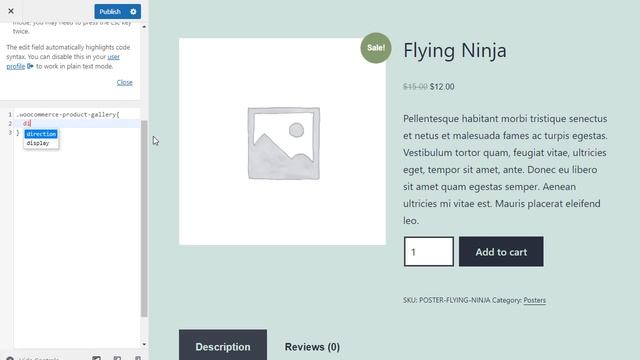Screen dimensions: 640x360
Task: Open the Posters category link
Action: tap(535, 300)
